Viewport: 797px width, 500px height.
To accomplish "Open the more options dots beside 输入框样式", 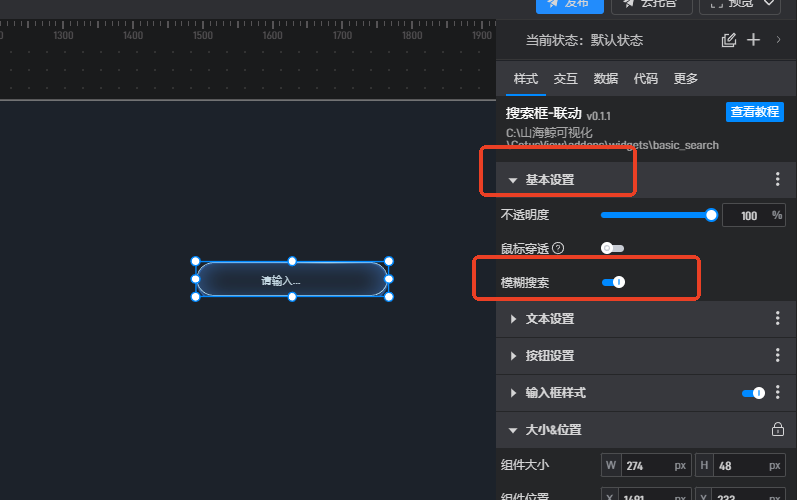I will point(777,392).
